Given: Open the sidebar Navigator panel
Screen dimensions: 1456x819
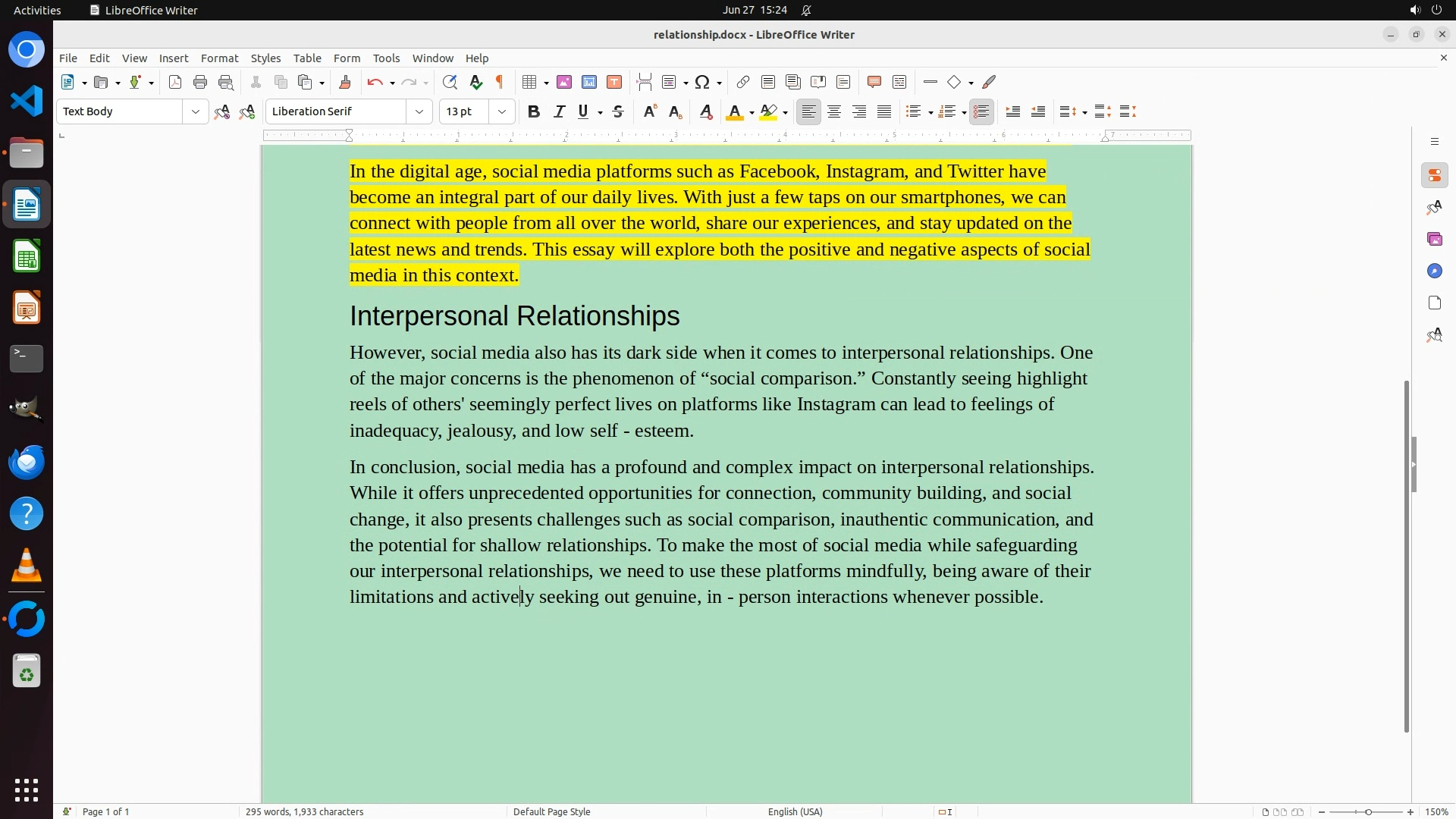Looking at the screenshot, I should pyautogui.click(x=1434, y=271).
